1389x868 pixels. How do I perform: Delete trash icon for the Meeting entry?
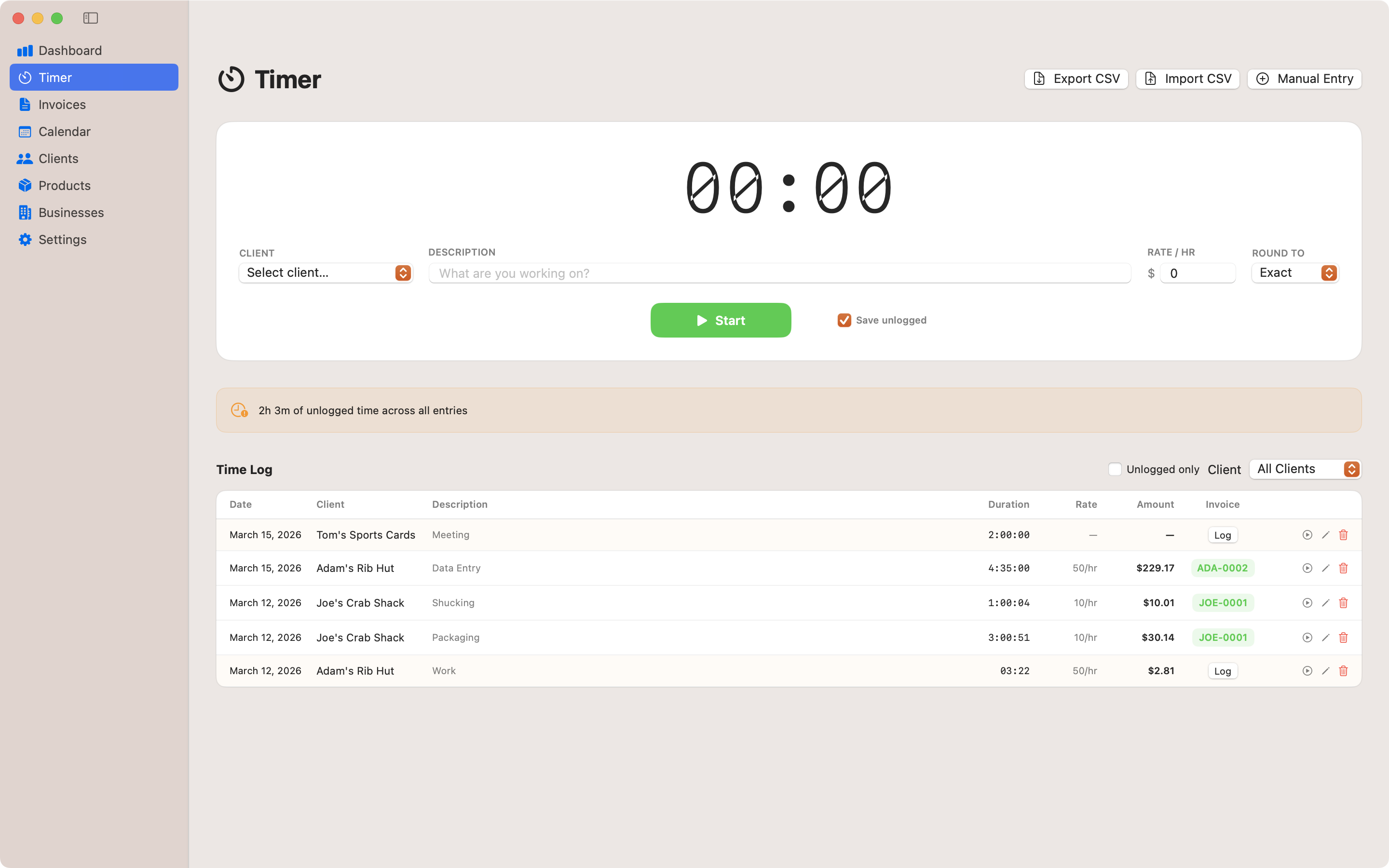[x=1343, y=535]
